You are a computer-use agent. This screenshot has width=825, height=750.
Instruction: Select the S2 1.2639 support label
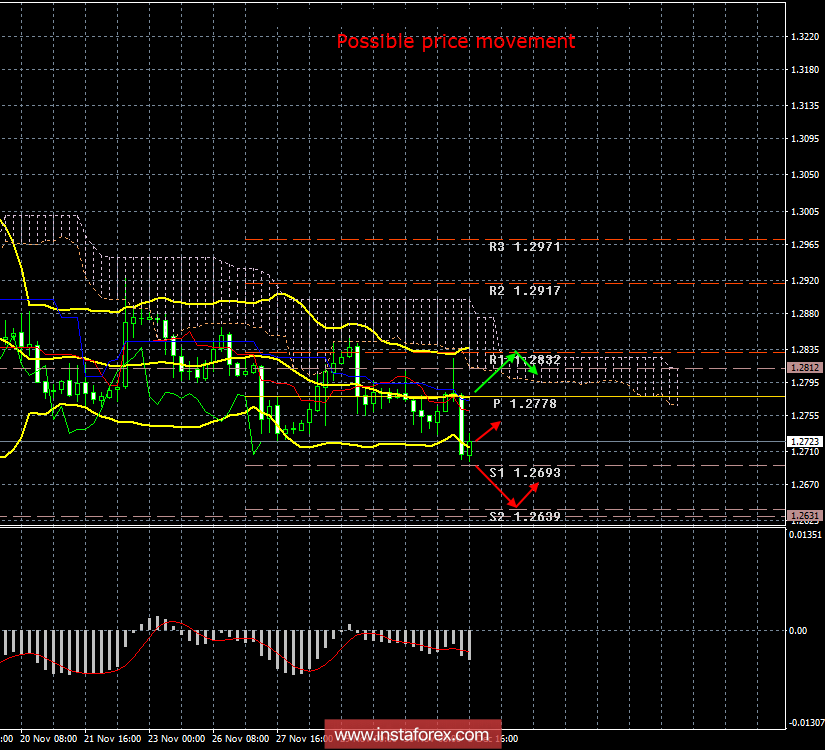click(525, 516)
